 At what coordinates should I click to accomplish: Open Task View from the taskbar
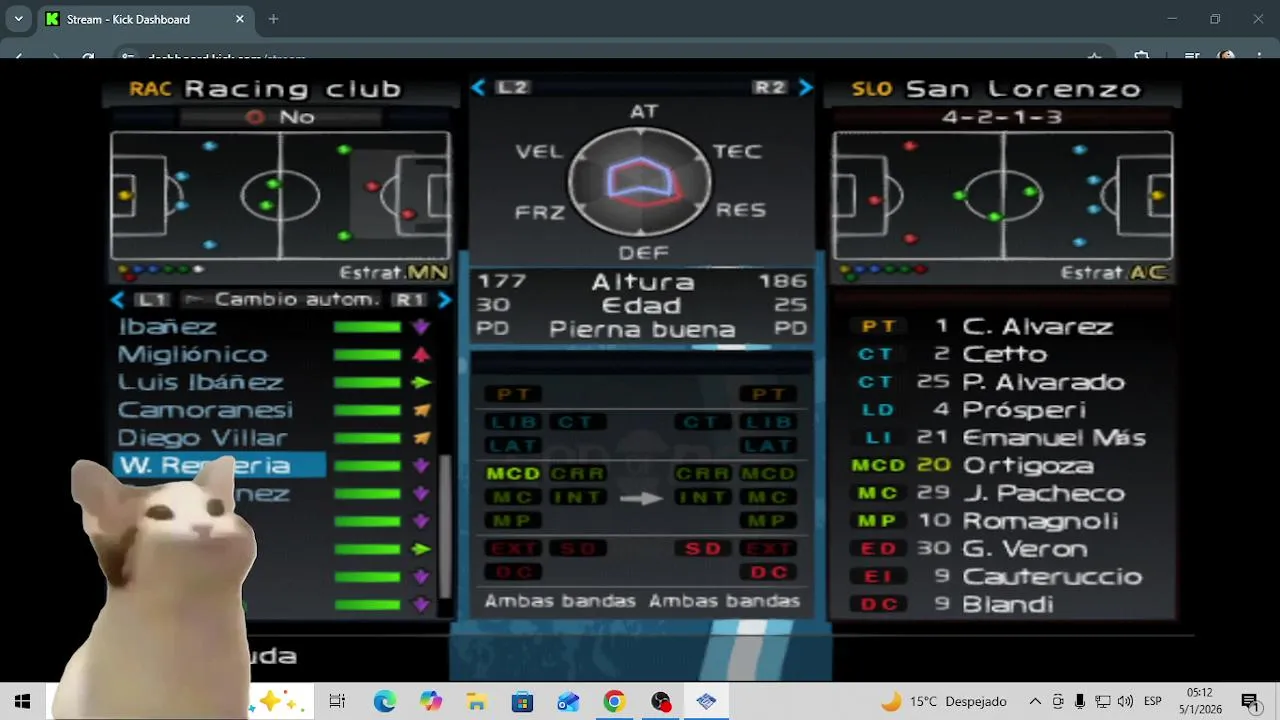(x=337, y=701)
